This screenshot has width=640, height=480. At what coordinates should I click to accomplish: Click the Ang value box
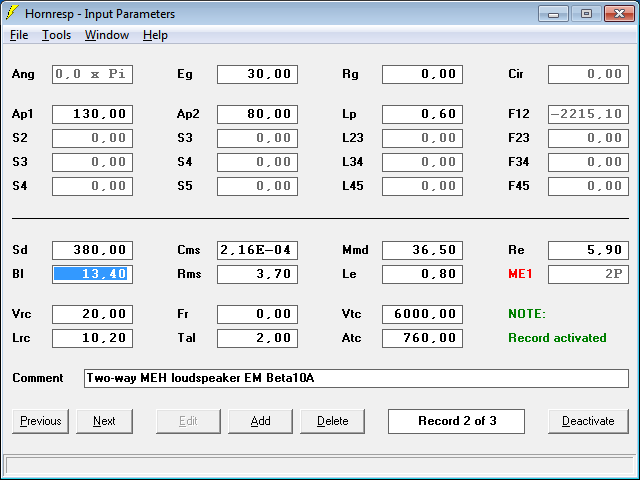coord(92,74)
